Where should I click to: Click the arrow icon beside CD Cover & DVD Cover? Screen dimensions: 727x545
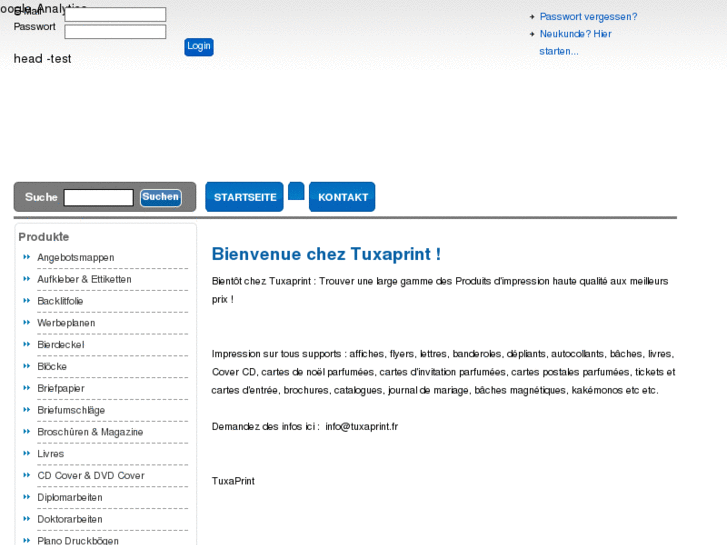point(26,474)
